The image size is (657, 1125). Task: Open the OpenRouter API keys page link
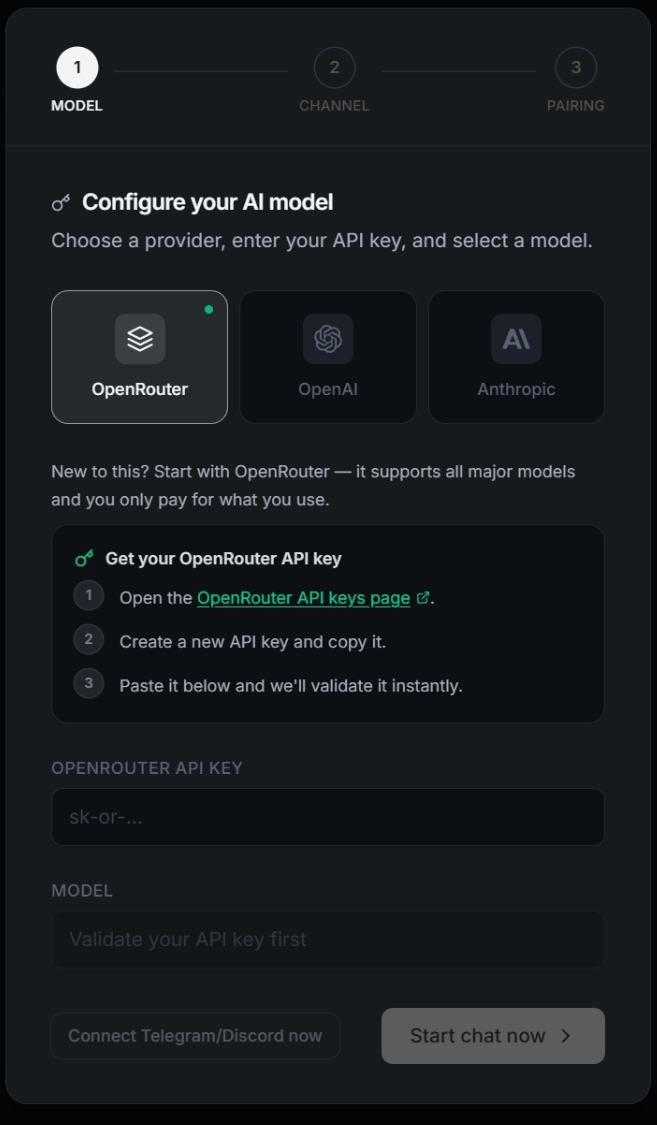pyautogui.click(x=304, y=598)
